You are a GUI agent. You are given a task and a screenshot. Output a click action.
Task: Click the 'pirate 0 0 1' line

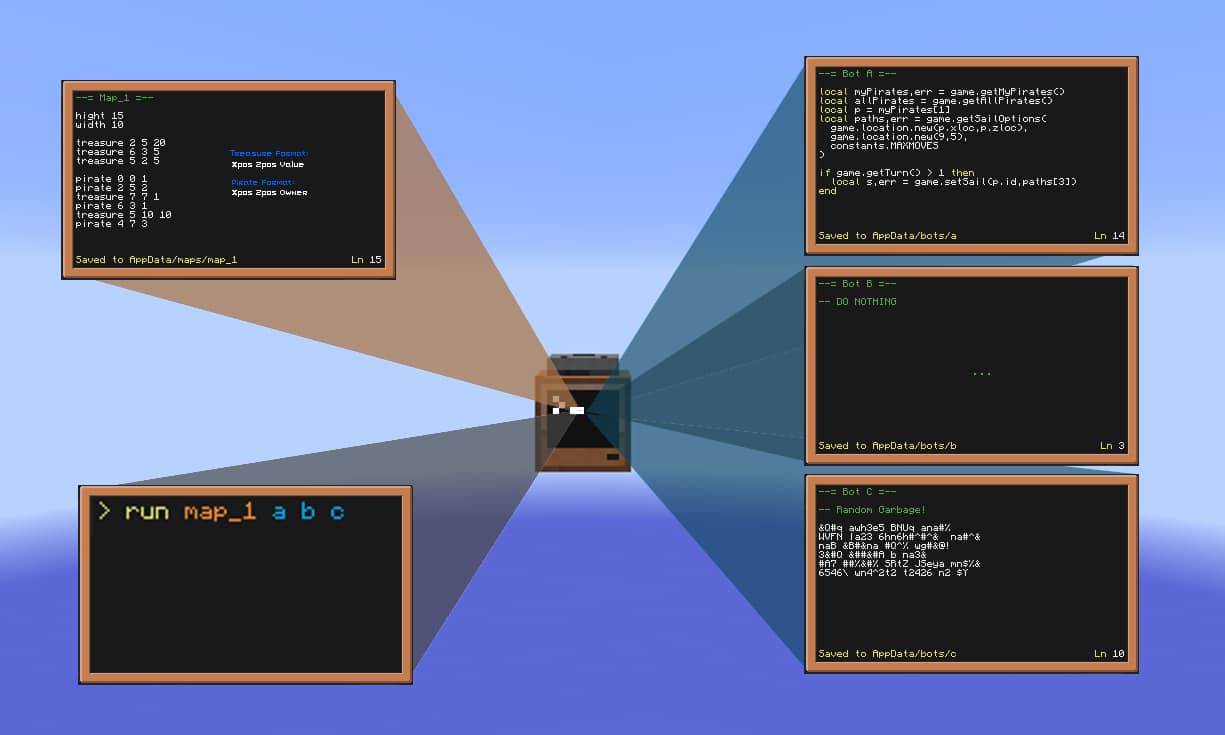click(x=111, y=179)
